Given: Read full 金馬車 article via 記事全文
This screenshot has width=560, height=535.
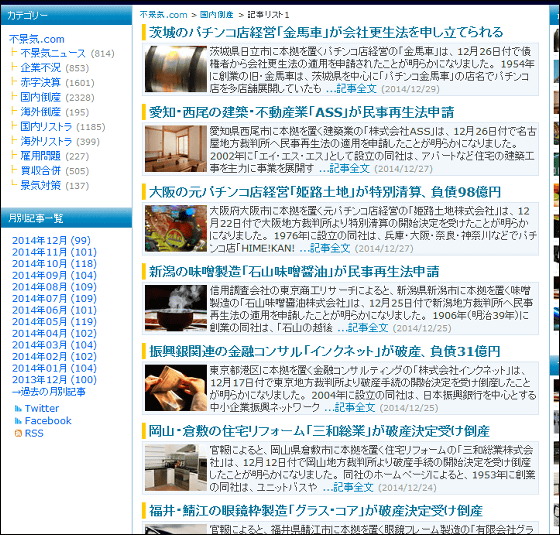Looking at the screenshot, I should (x=352, y=89).
